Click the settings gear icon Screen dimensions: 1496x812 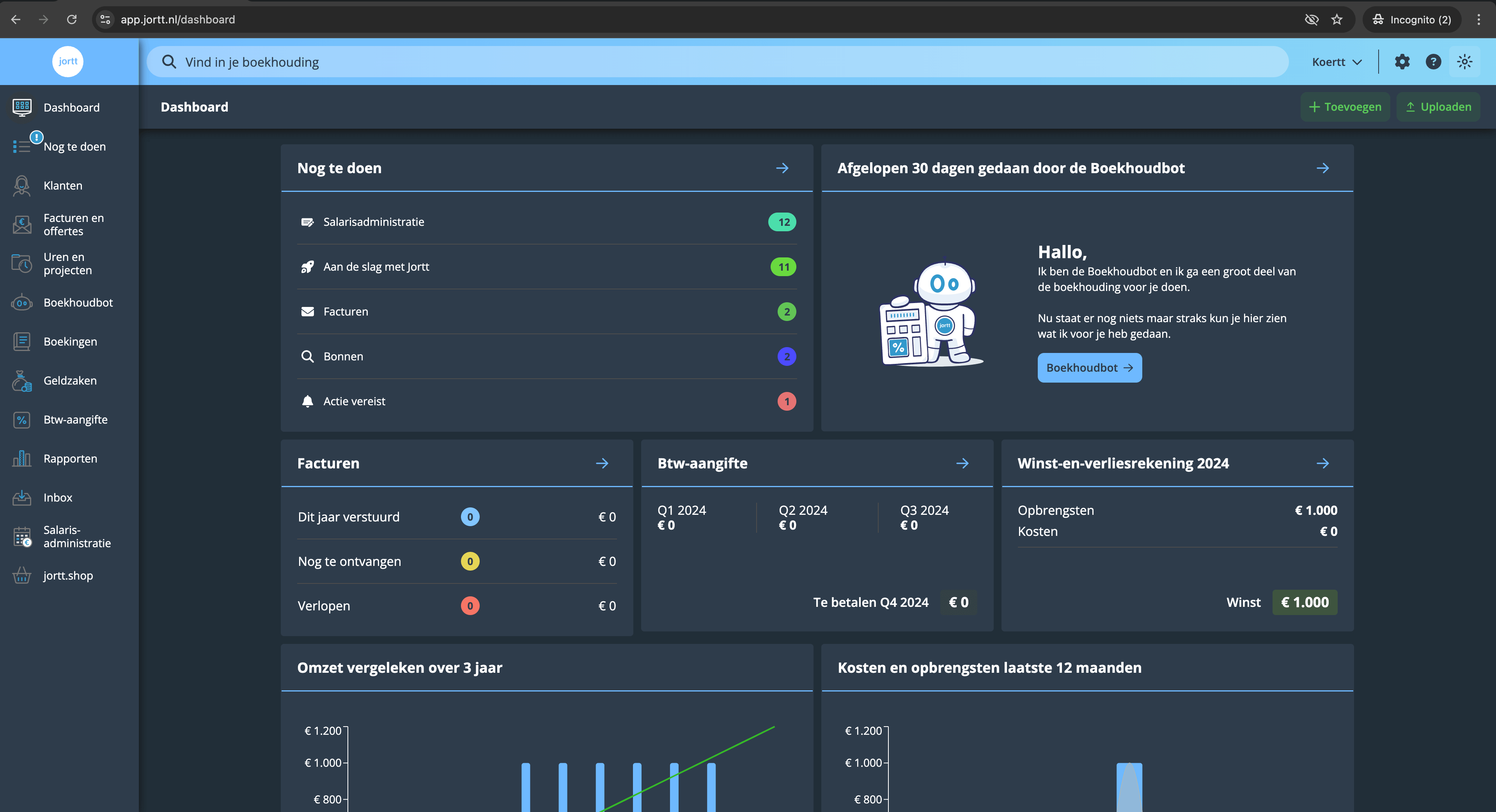(1402, 62)
